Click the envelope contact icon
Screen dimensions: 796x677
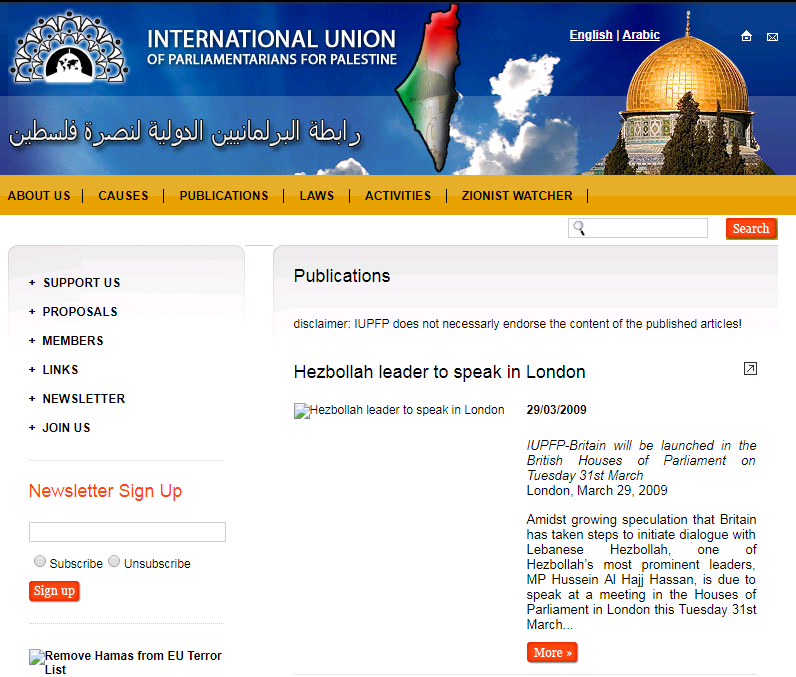(772, 37)
